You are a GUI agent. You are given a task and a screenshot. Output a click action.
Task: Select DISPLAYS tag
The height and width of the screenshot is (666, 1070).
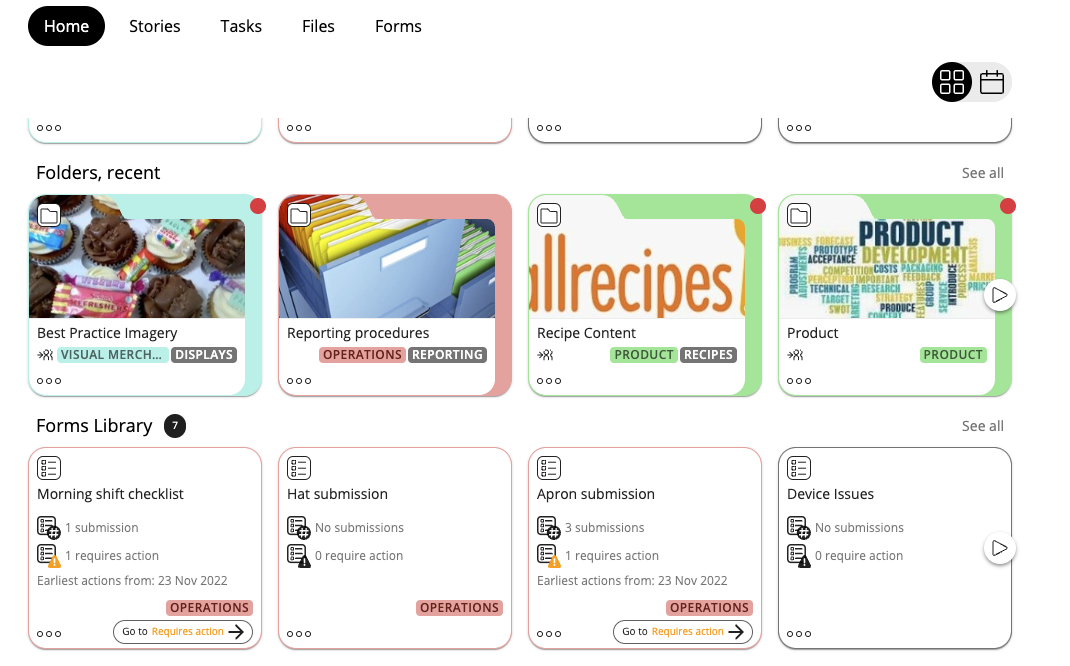tap(204, 355)
